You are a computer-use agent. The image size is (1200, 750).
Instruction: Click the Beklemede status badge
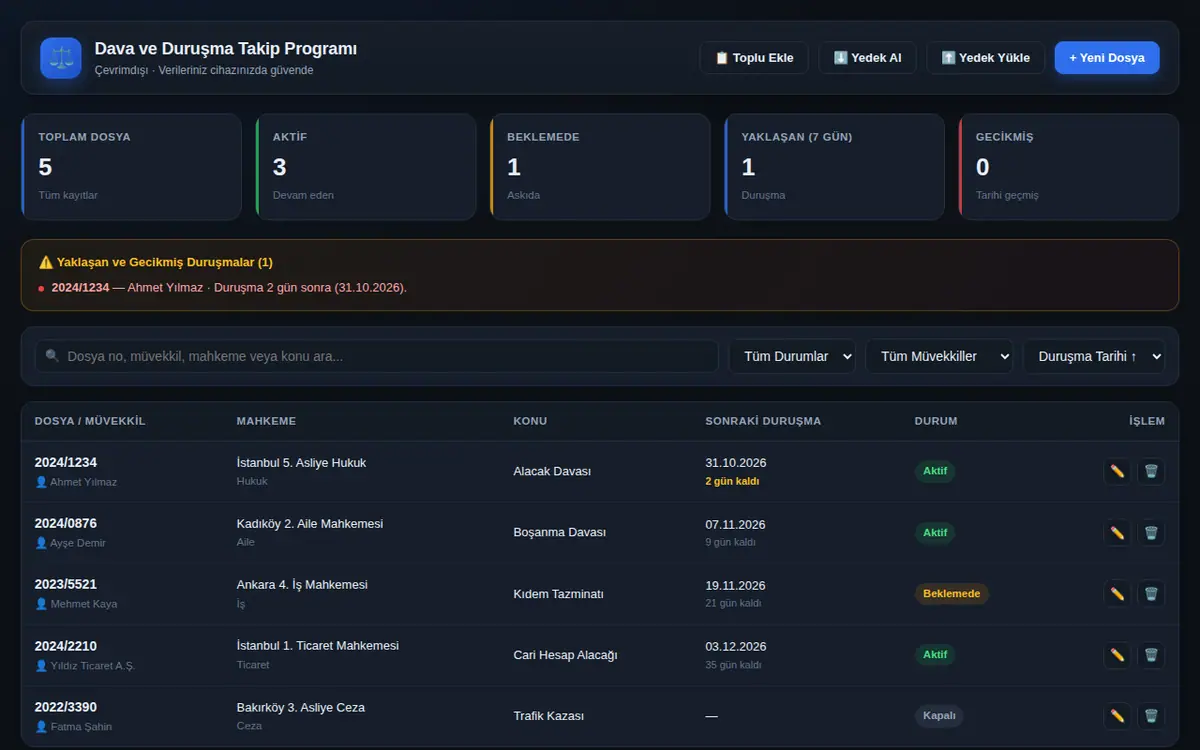(951, 594)
